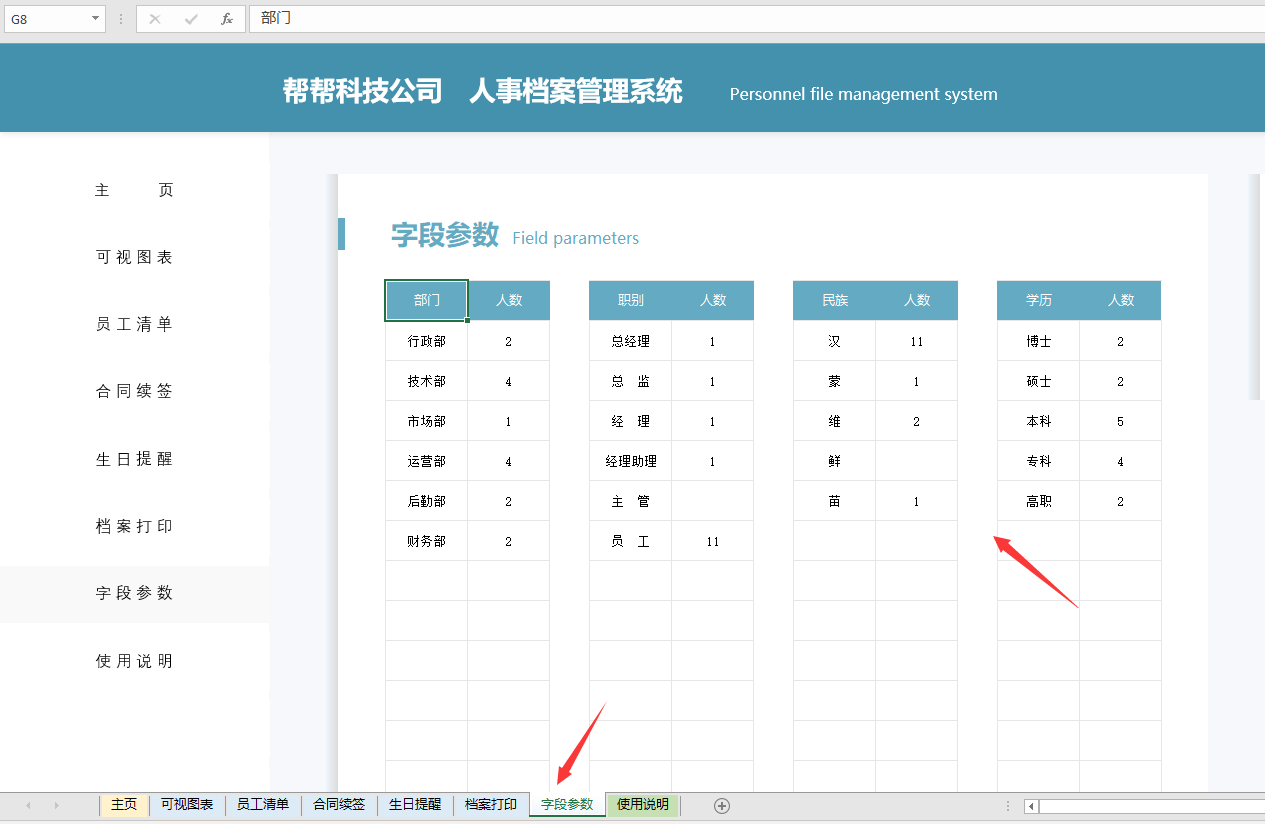The height and width of the screenshot is (824, 1265).
Task: Click the 员 工 cell
Action: [630, 541]
